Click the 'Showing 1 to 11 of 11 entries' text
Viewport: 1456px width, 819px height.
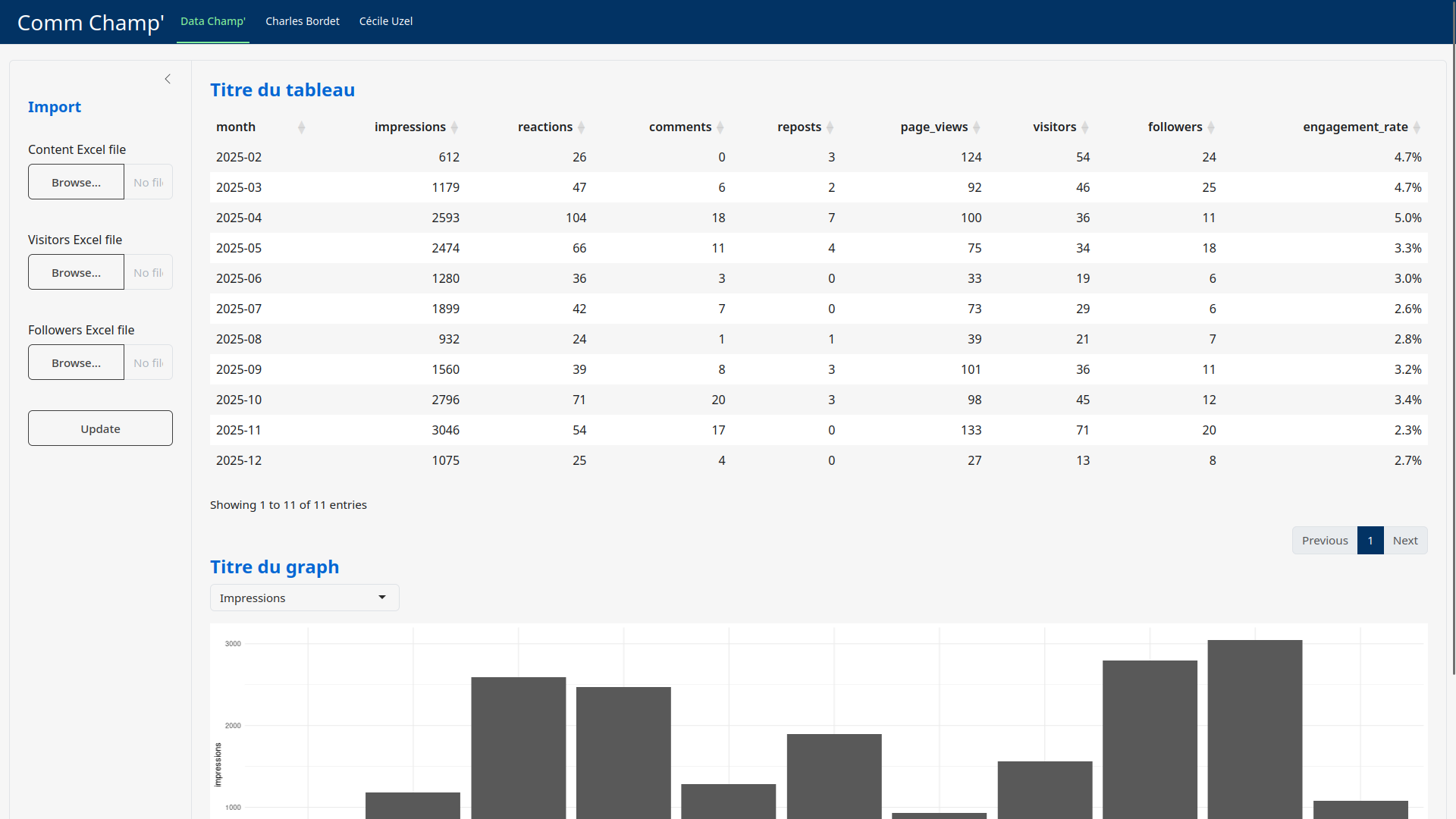pyautogui.click(x=288, y=505)
